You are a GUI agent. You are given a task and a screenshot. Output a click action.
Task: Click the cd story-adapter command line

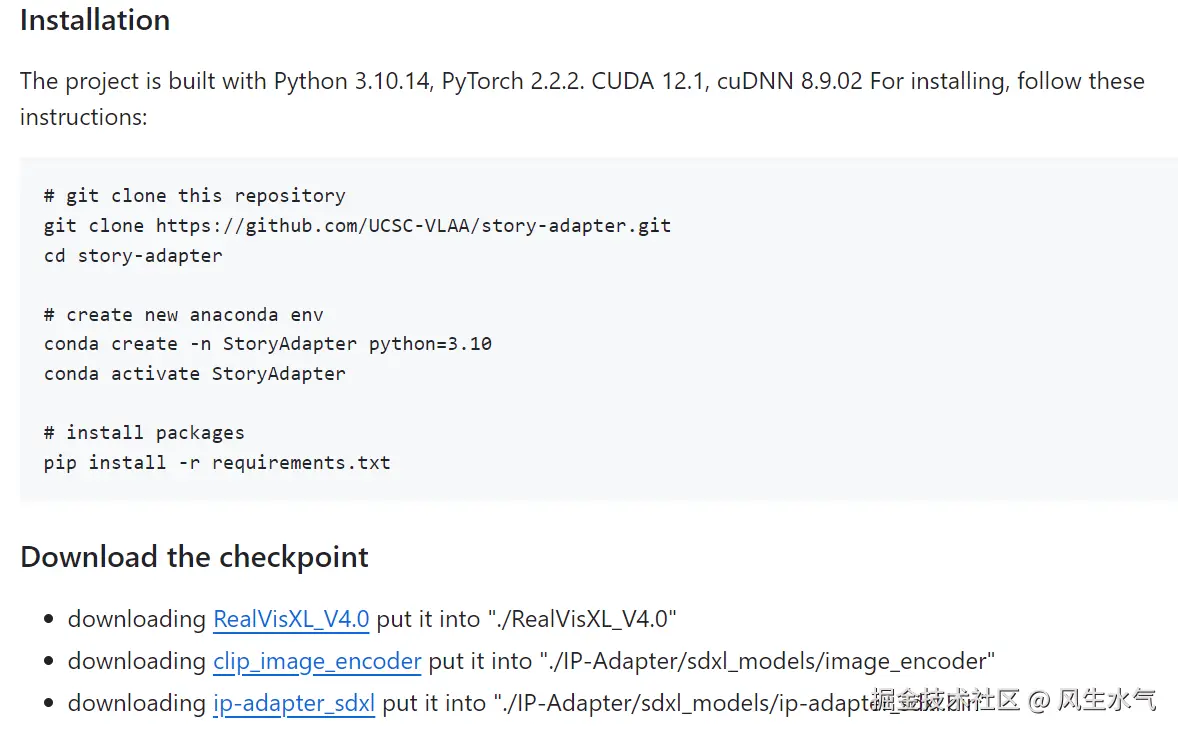pos(133,255)
